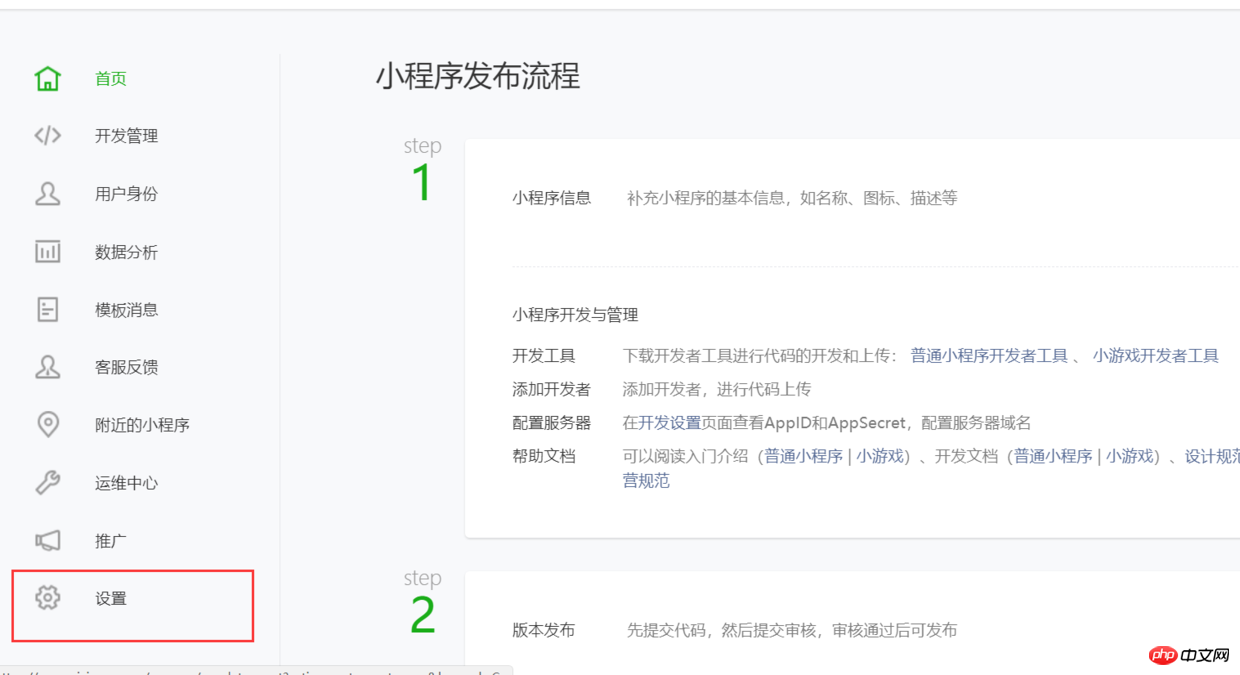Click the 帮助文档 row label
The image size is (1240, 675).
point(544,456)
